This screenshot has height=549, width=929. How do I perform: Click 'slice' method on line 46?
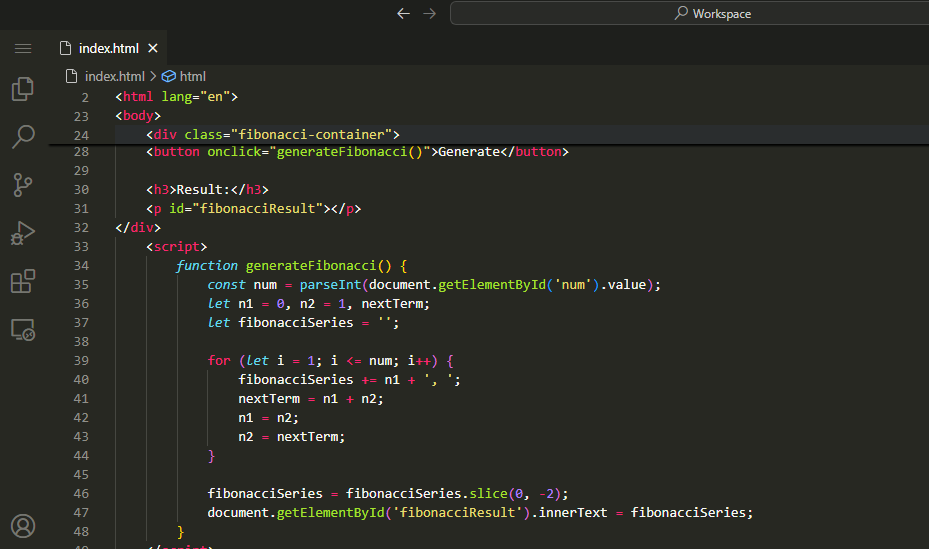[489, 493]
